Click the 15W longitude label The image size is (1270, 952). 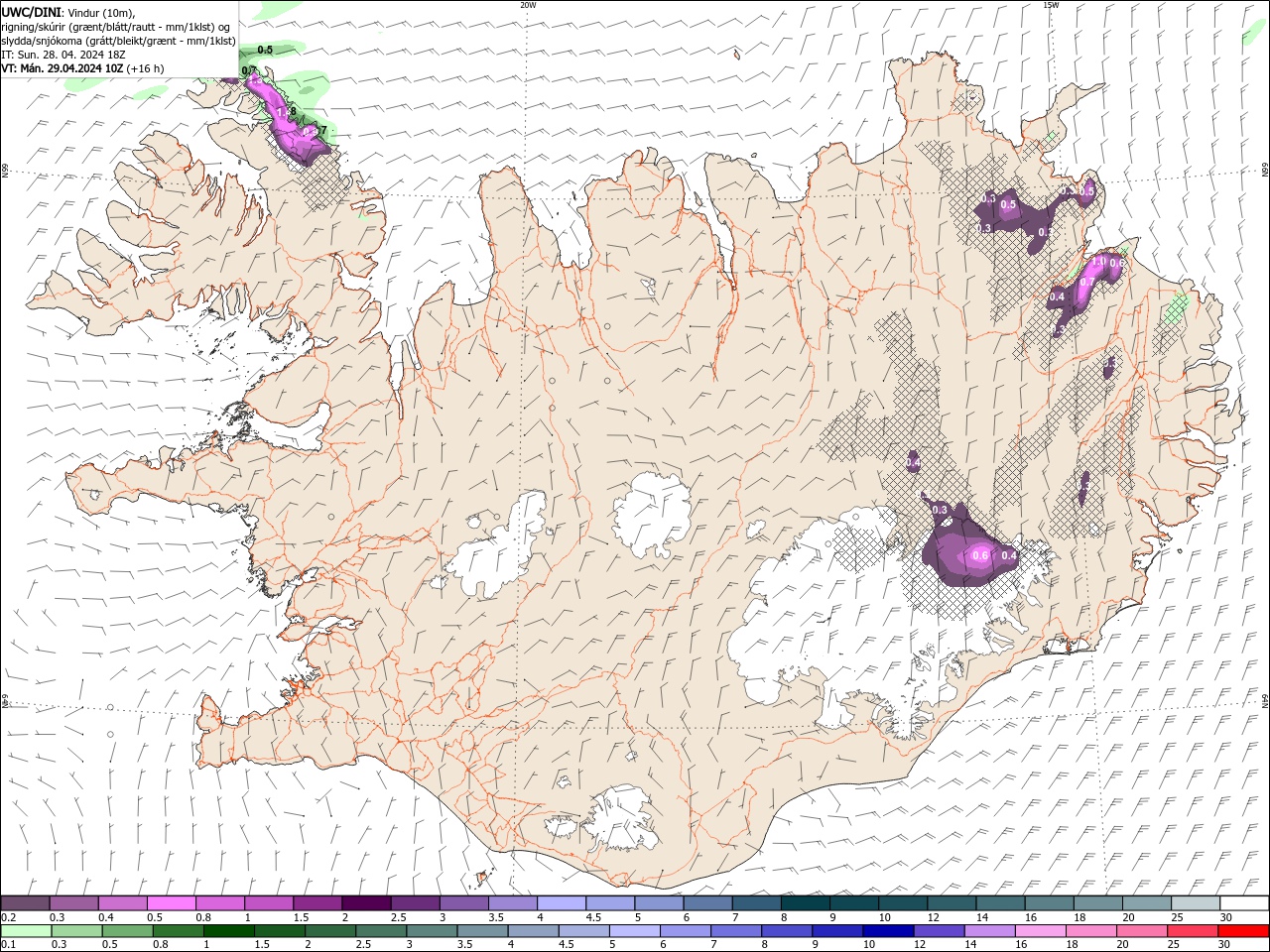[1051, 5]
